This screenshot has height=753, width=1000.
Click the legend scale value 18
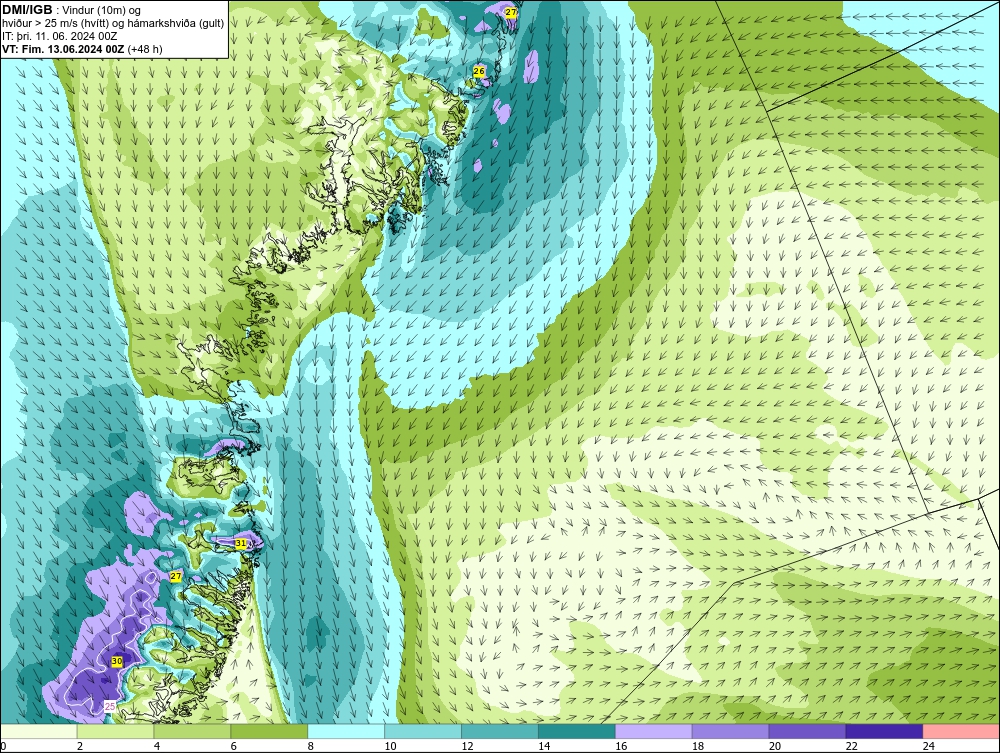click(698, 746)
